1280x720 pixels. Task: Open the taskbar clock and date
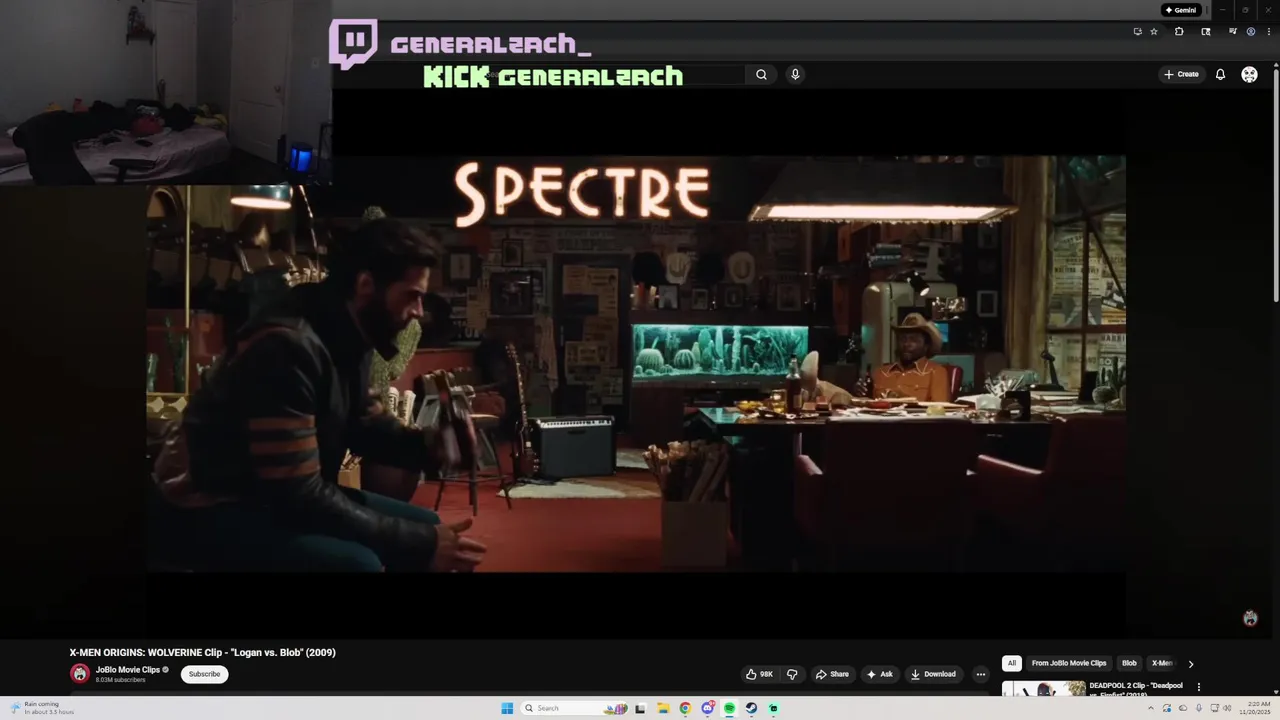(x=1257, y=708)
